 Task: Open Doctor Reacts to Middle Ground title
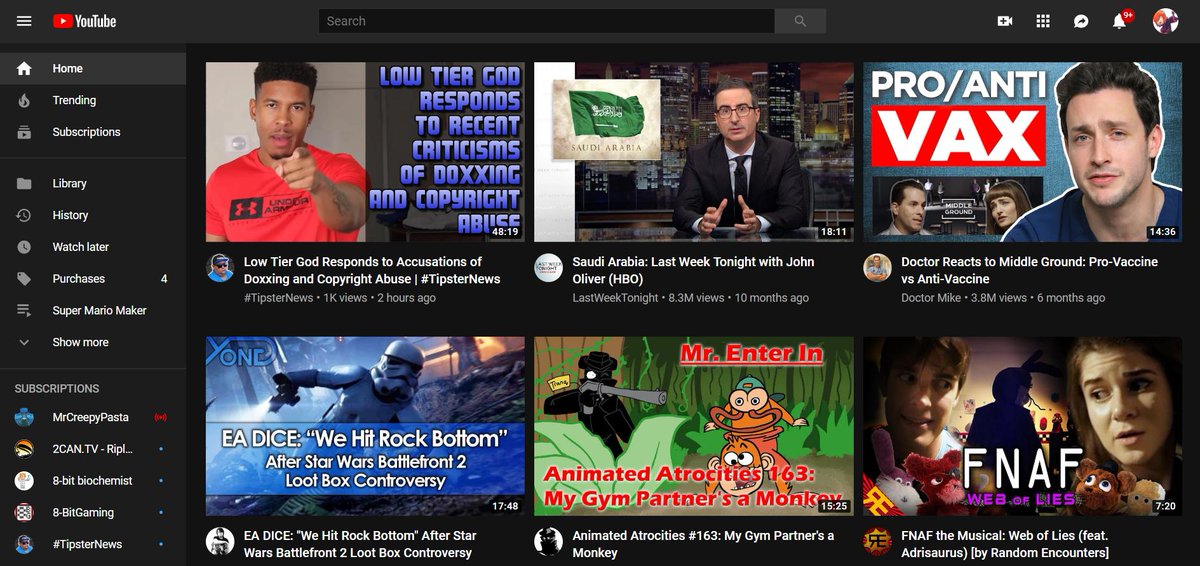point(1029,270)
